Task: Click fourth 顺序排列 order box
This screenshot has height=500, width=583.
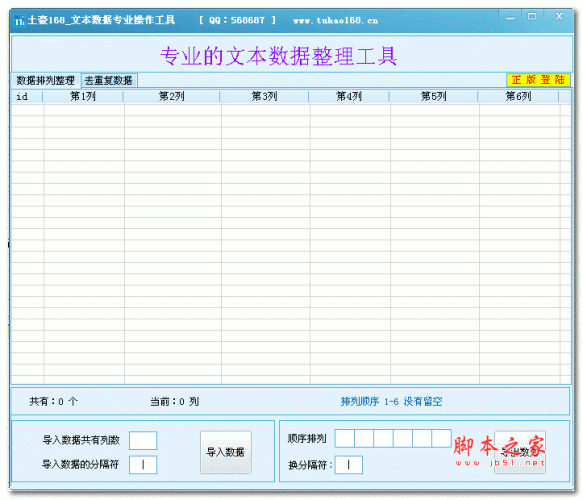Action: click(403, 438)
